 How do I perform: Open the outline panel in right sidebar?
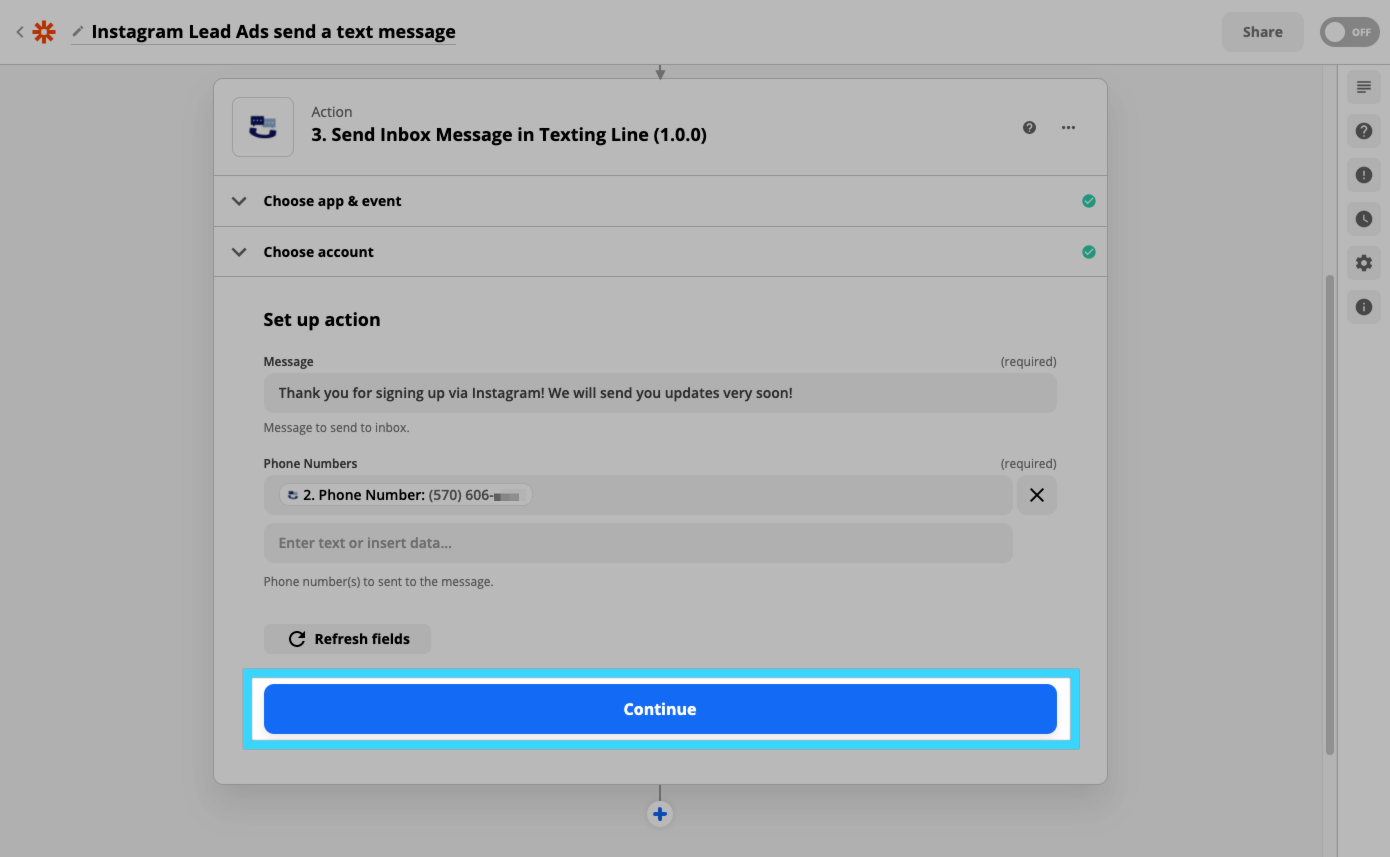tap(1364, 88)
